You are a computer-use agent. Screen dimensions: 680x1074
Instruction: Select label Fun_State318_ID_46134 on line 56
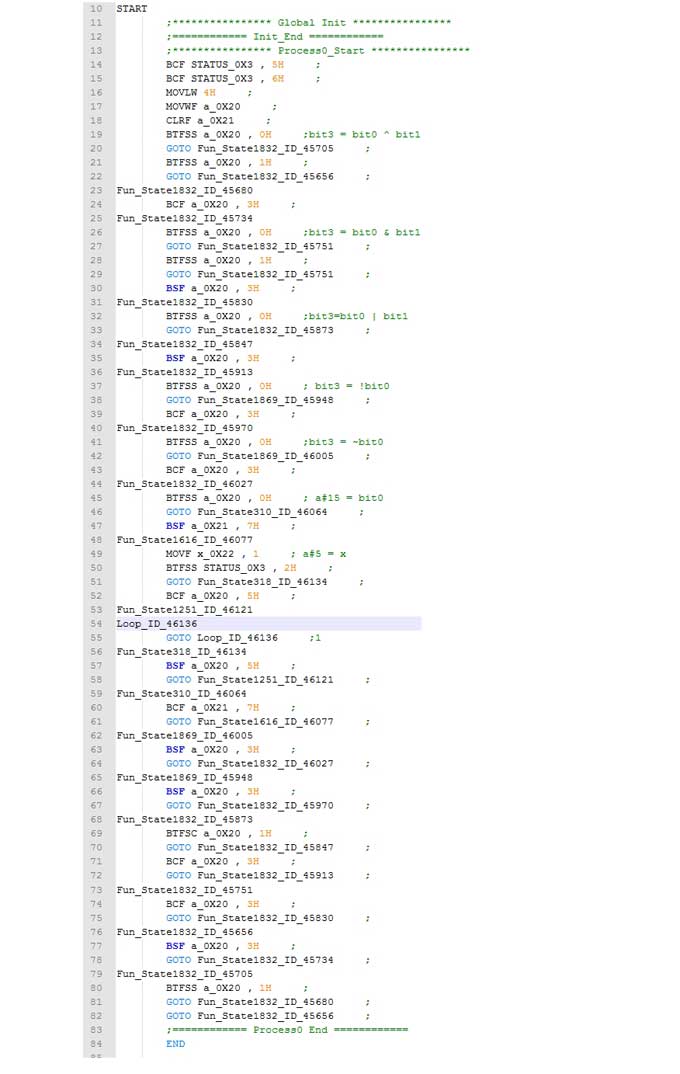click(181, 652)
